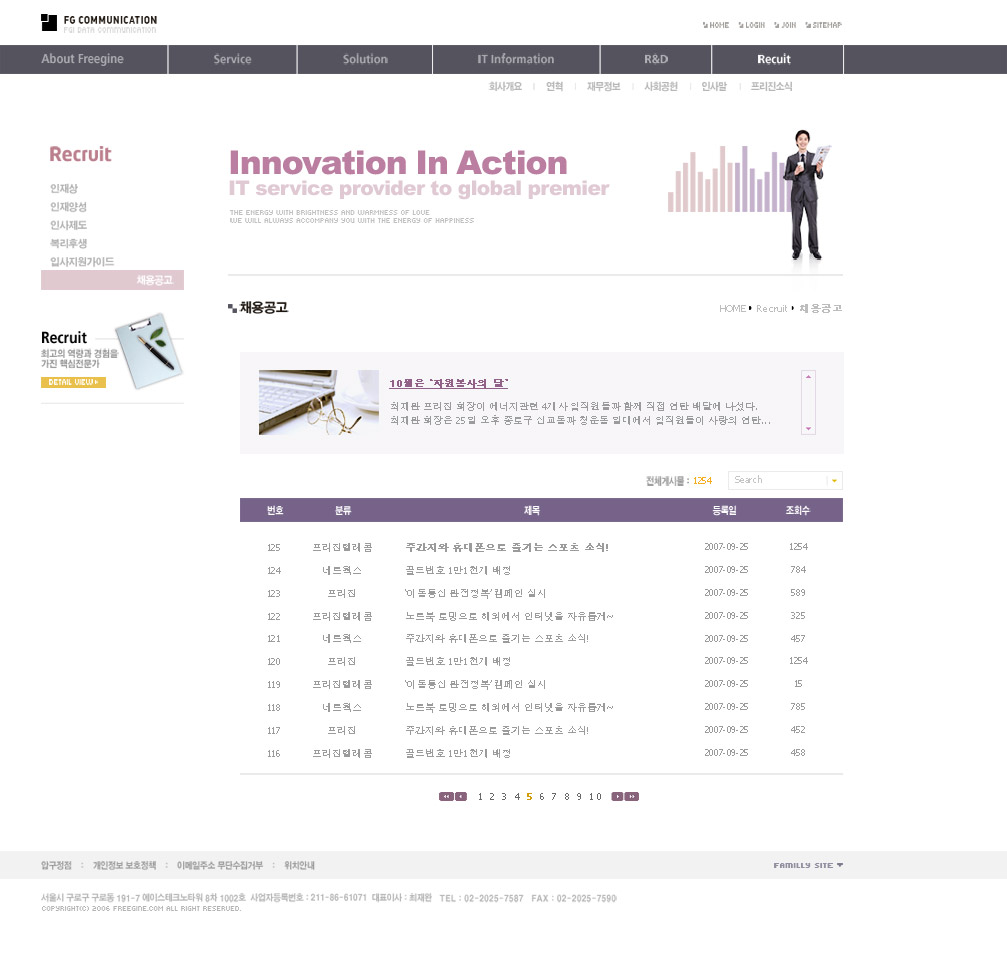Jump to the last page of results
Screen dimensions: 1007x961
tap(632, 797)
